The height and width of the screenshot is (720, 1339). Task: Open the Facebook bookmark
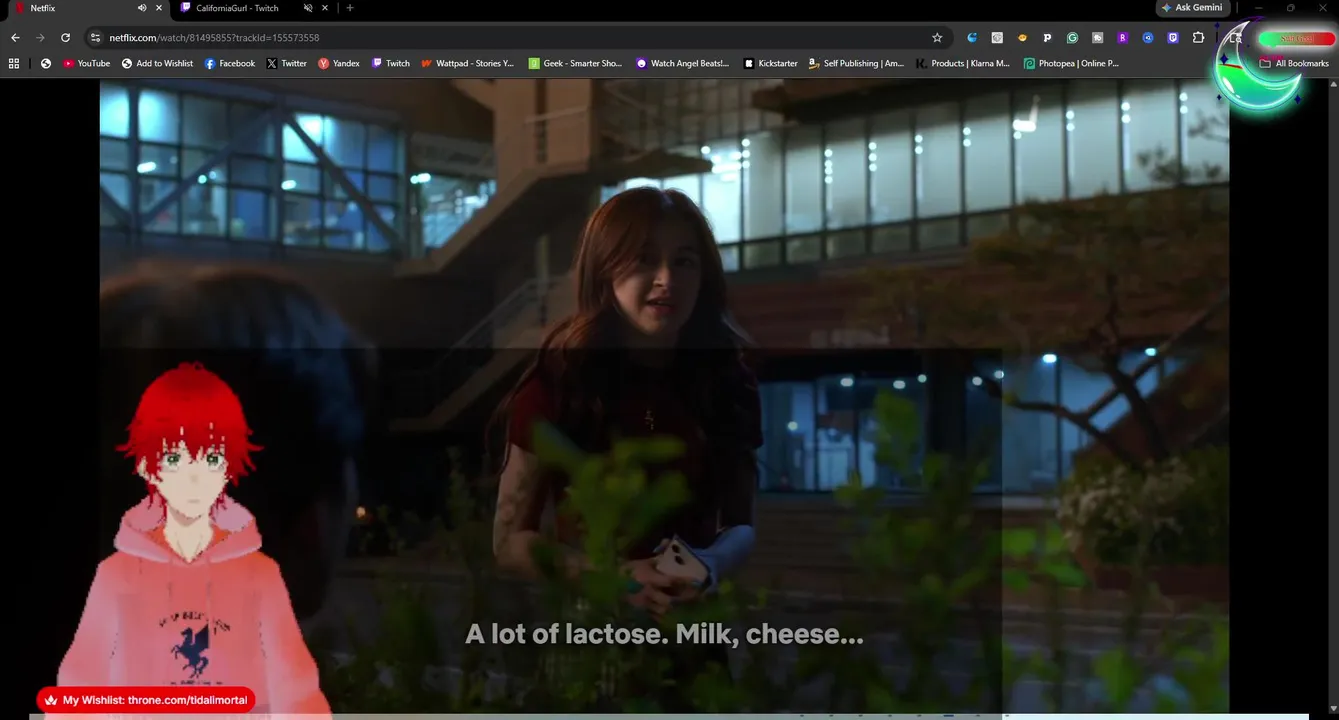coord(230,63)
